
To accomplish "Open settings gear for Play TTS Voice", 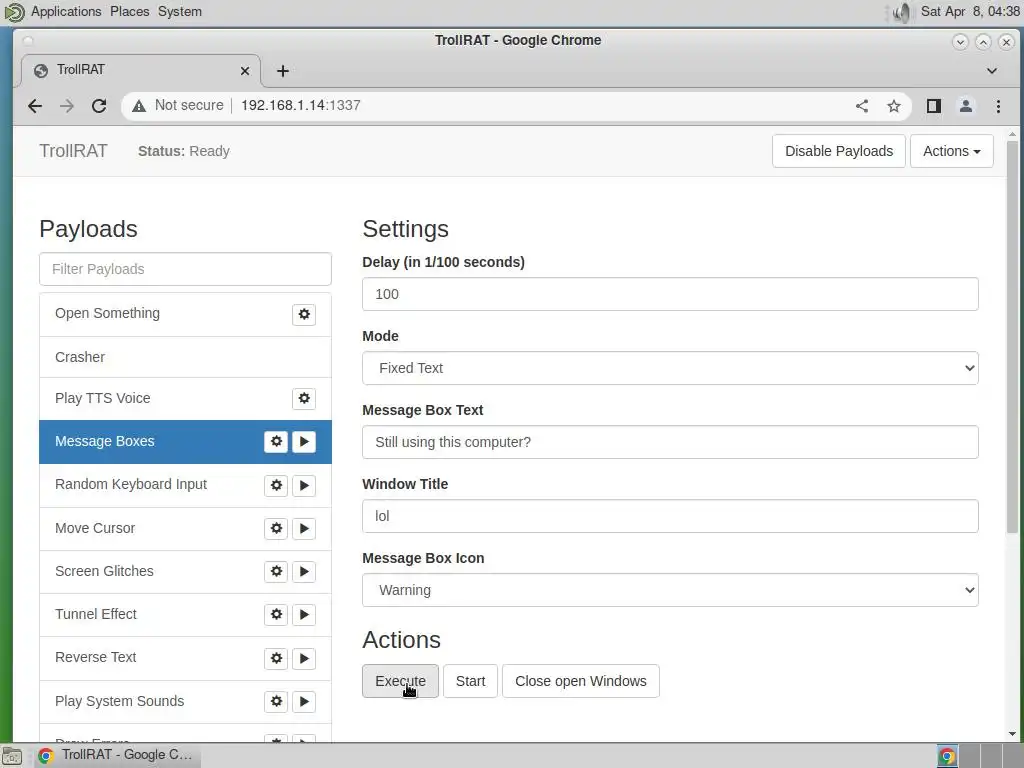I will click(x=304, y=398).
